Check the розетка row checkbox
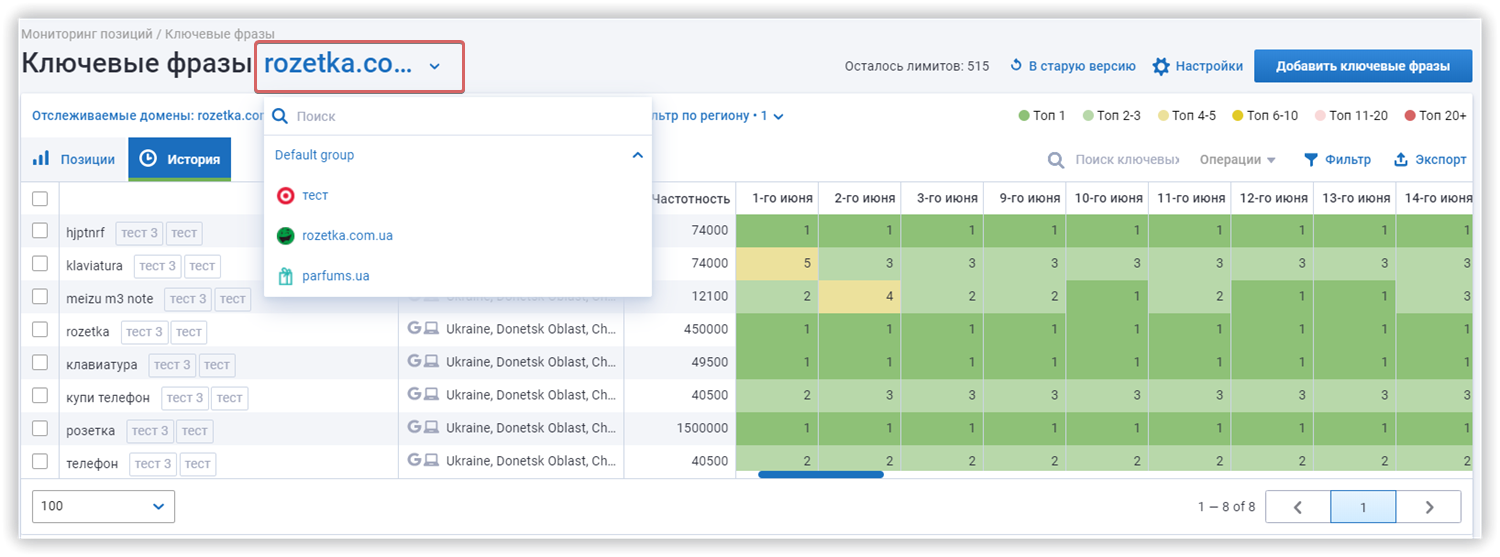 coord(40,429)
